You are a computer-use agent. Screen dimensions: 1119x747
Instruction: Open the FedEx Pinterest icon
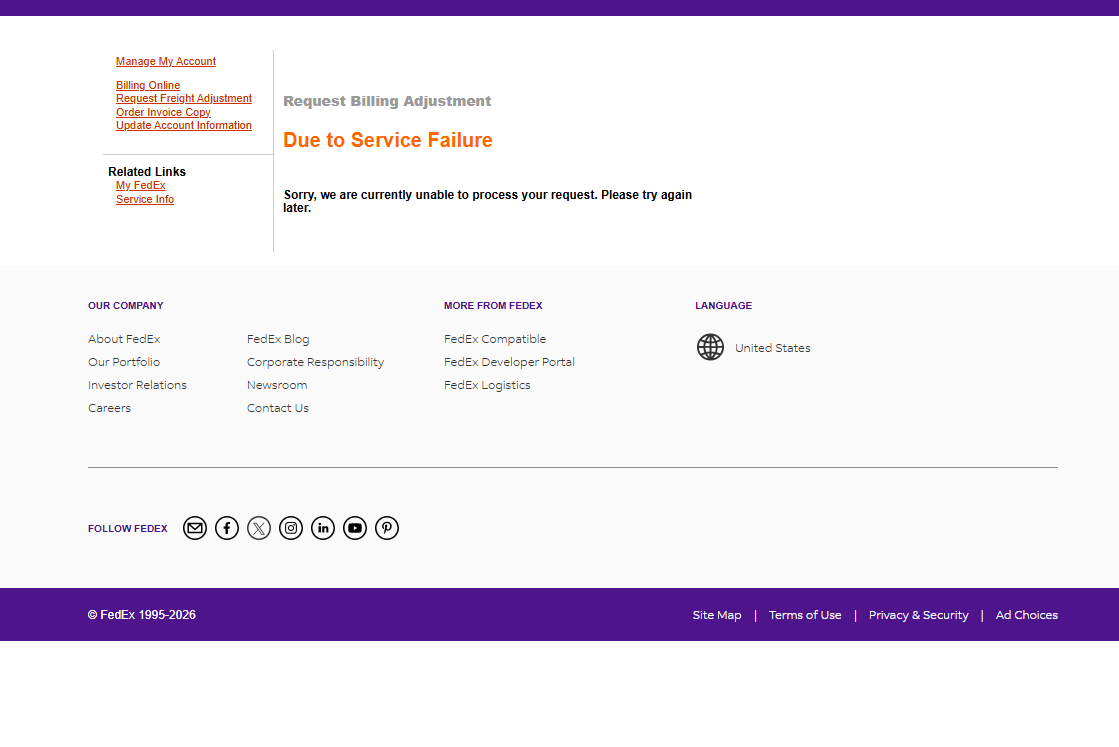tap(387, 528)
